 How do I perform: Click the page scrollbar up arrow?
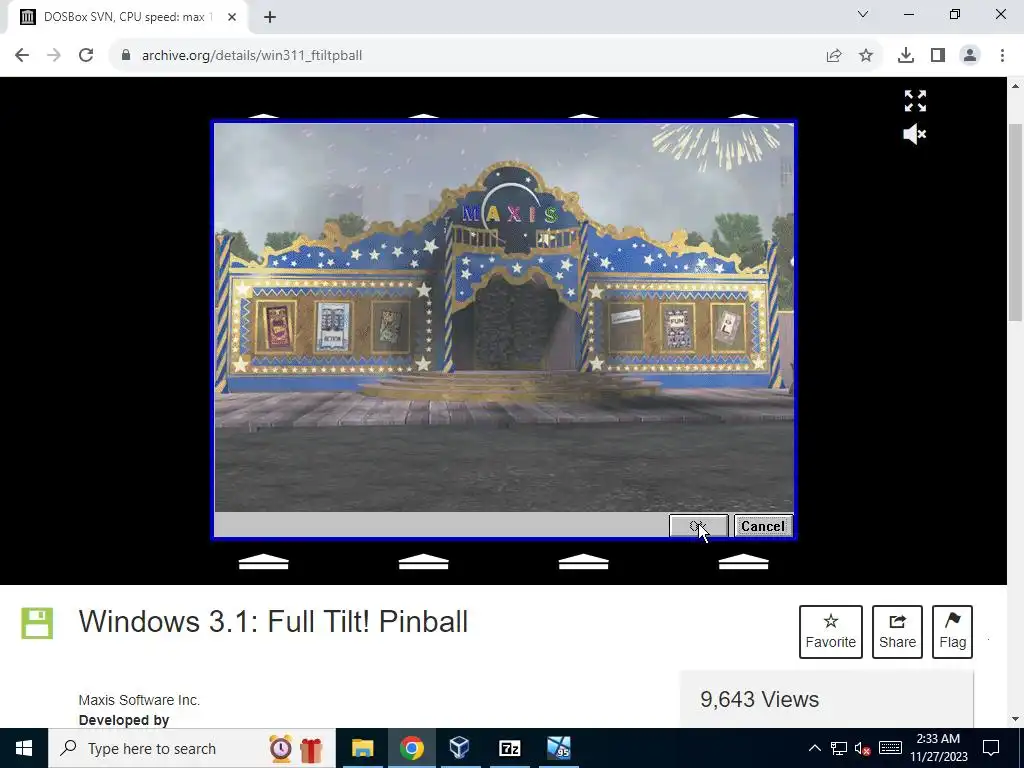coord(1015,85)
